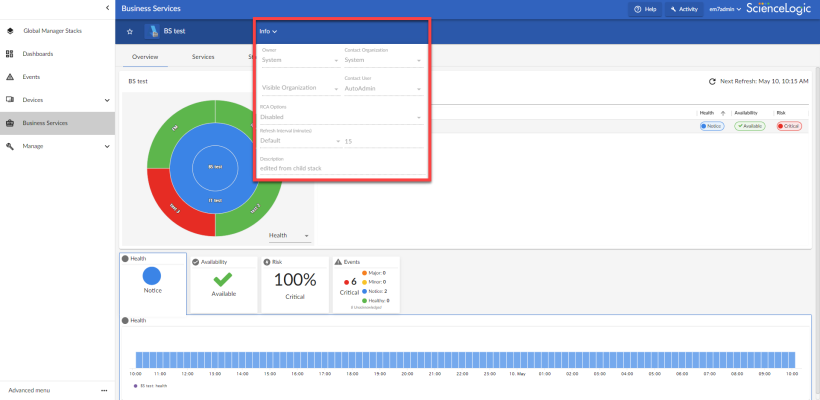Click the ScienceLogic logo

click(x=779, y=9)
